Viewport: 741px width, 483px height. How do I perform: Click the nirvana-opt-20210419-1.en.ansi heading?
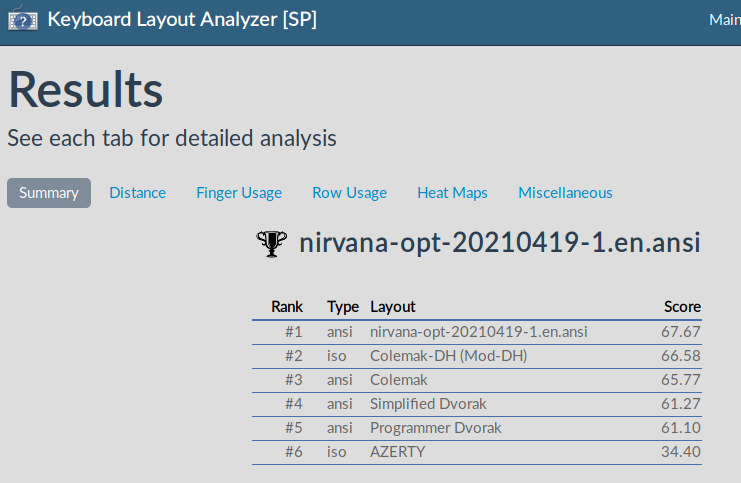[499, 244]
